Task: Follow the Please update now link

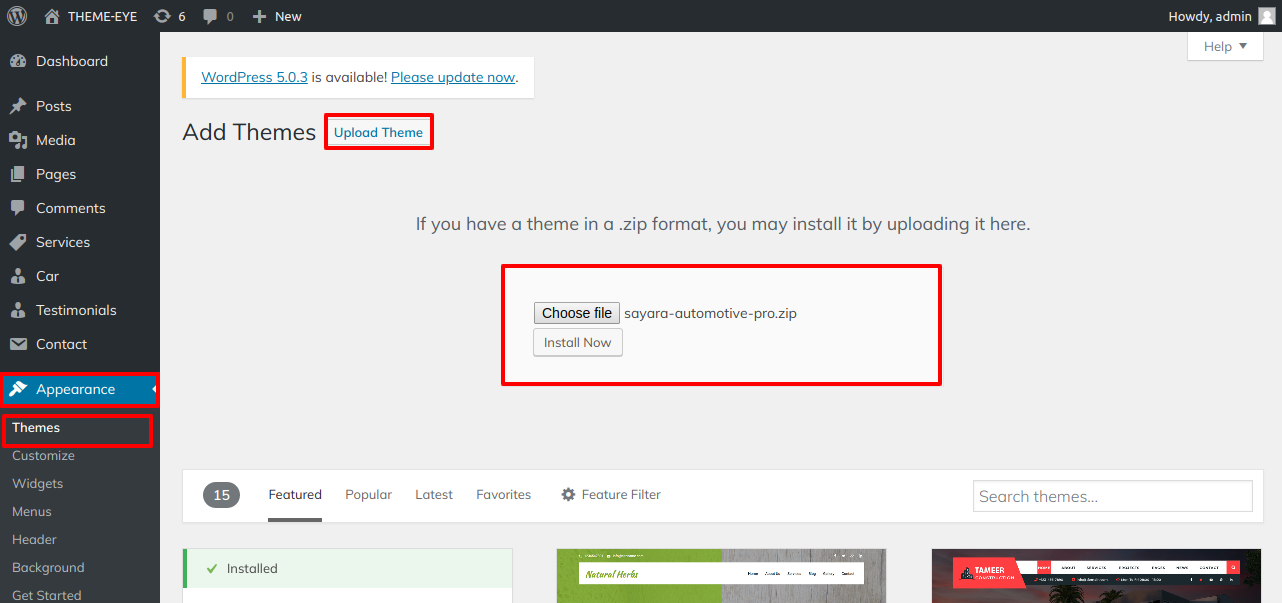Action: pos(452,76)
